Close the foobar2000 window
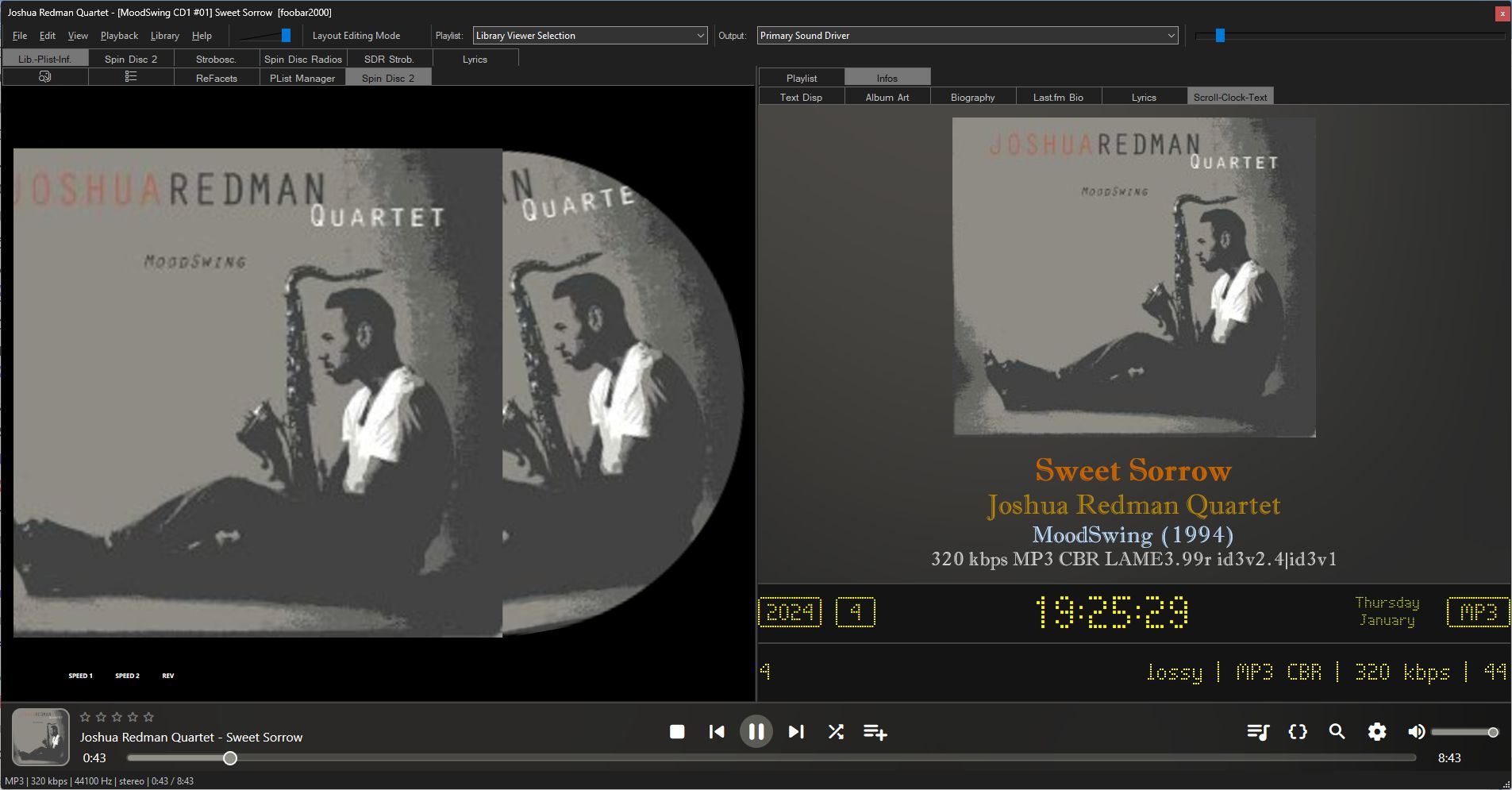This screenshot has height=790, width=1512. (1502, 13)
